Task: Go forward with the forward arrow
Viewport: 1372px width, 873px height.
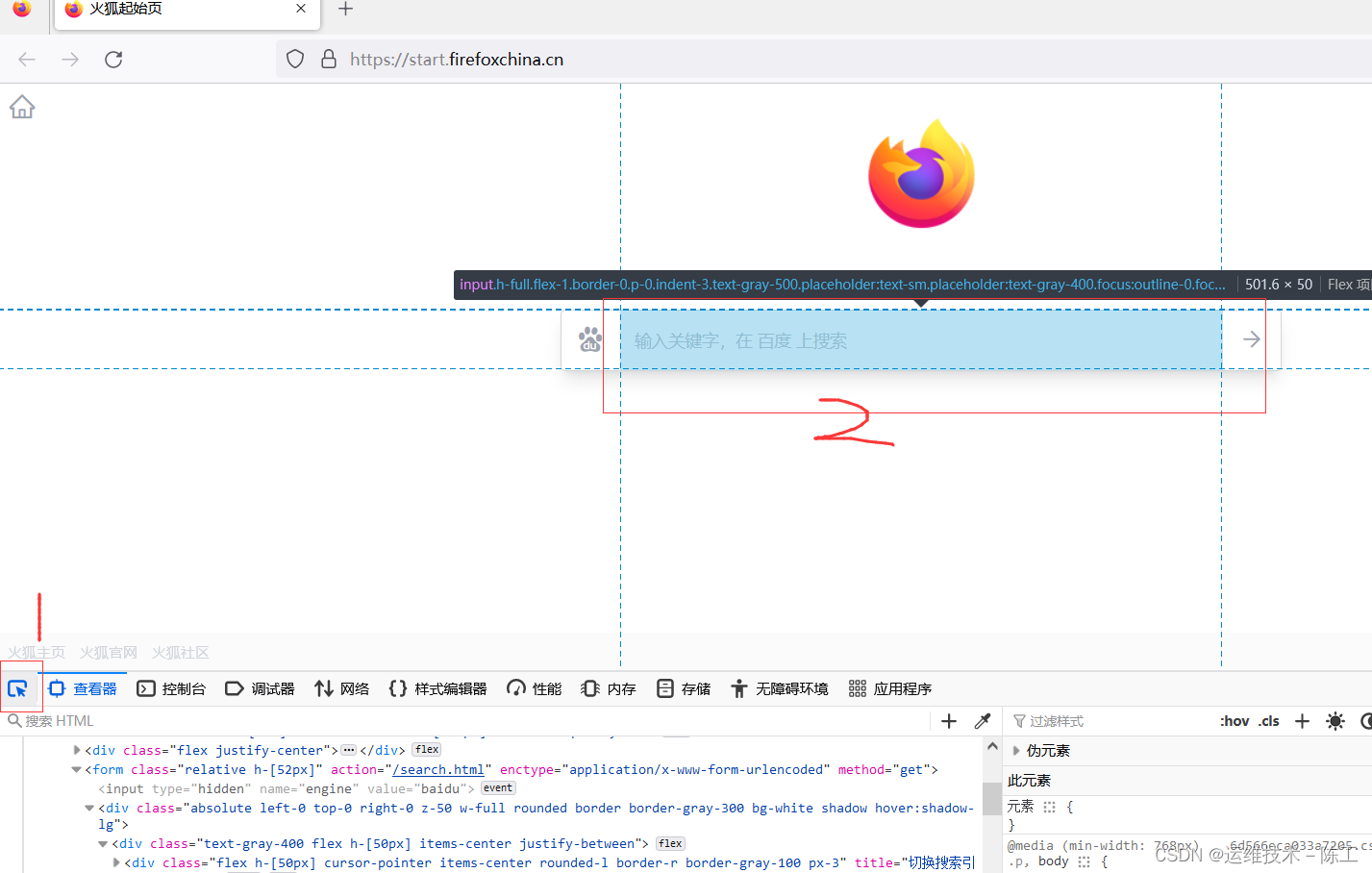Action: [x=70, y=60]
